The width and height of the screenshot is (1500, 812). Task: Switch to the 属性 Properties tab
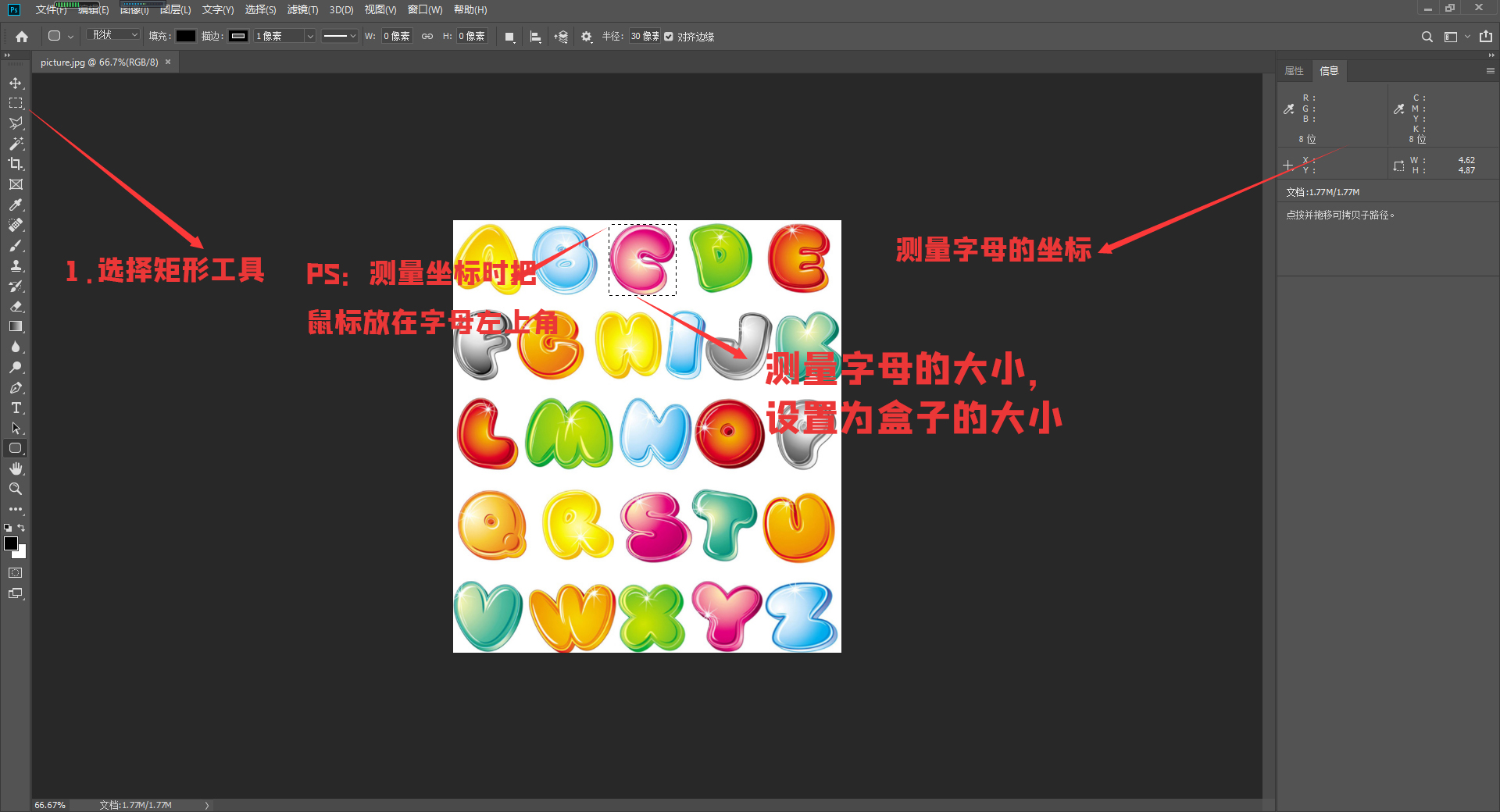1294,70
